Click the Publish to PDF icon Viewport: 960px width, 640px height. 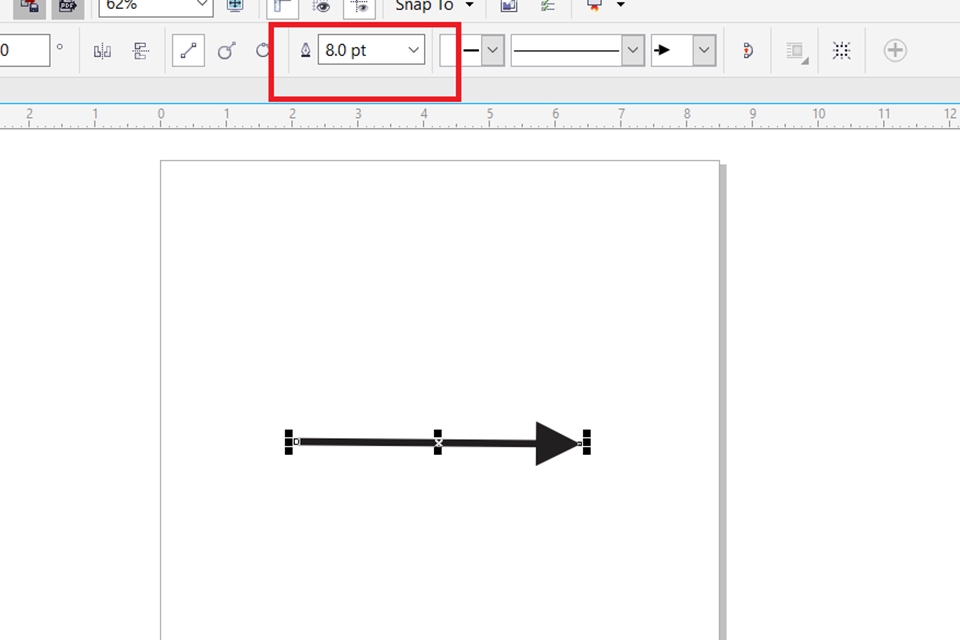tap(66, 7)
